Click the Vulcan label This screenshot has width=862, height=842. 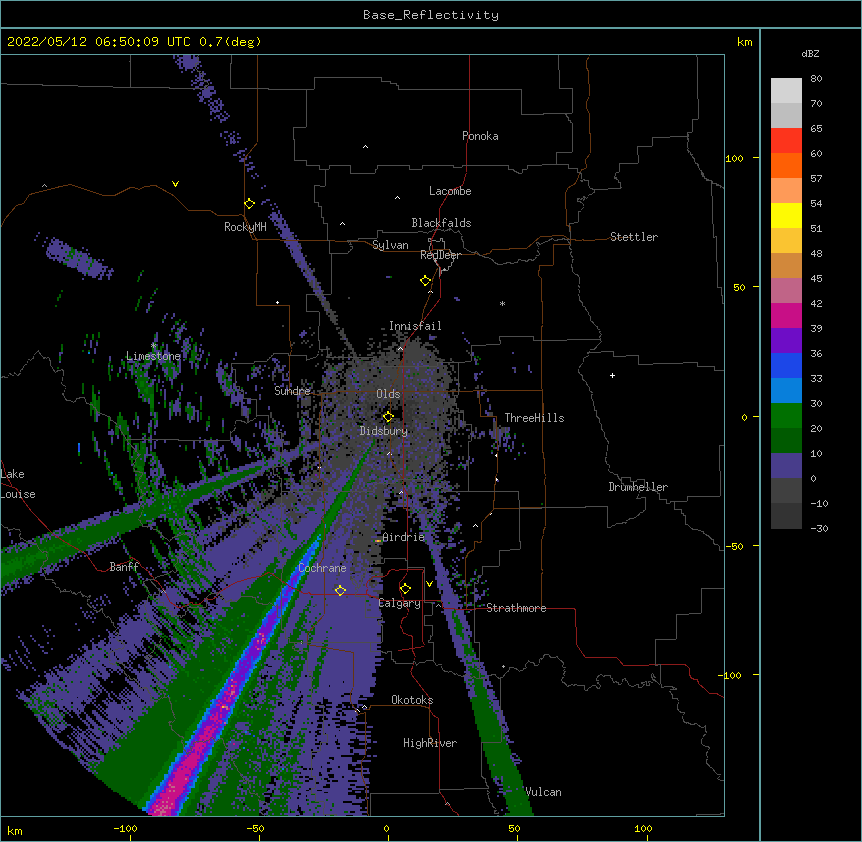pos(543,792)
